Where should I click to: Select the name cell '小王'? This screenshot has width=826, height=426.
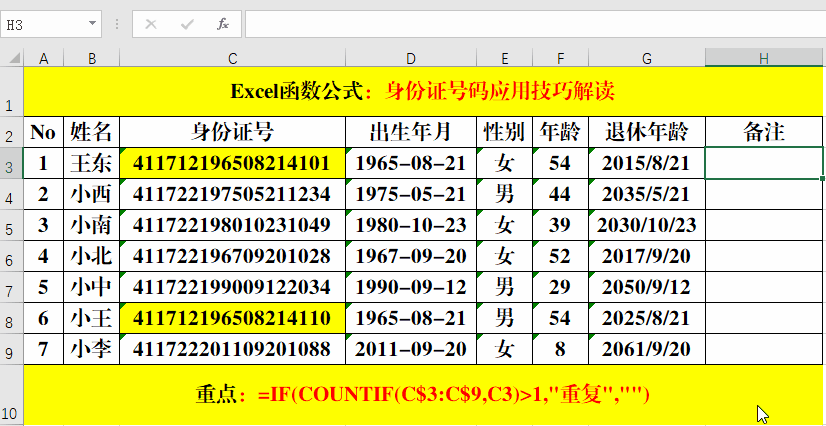coord(92,319)
